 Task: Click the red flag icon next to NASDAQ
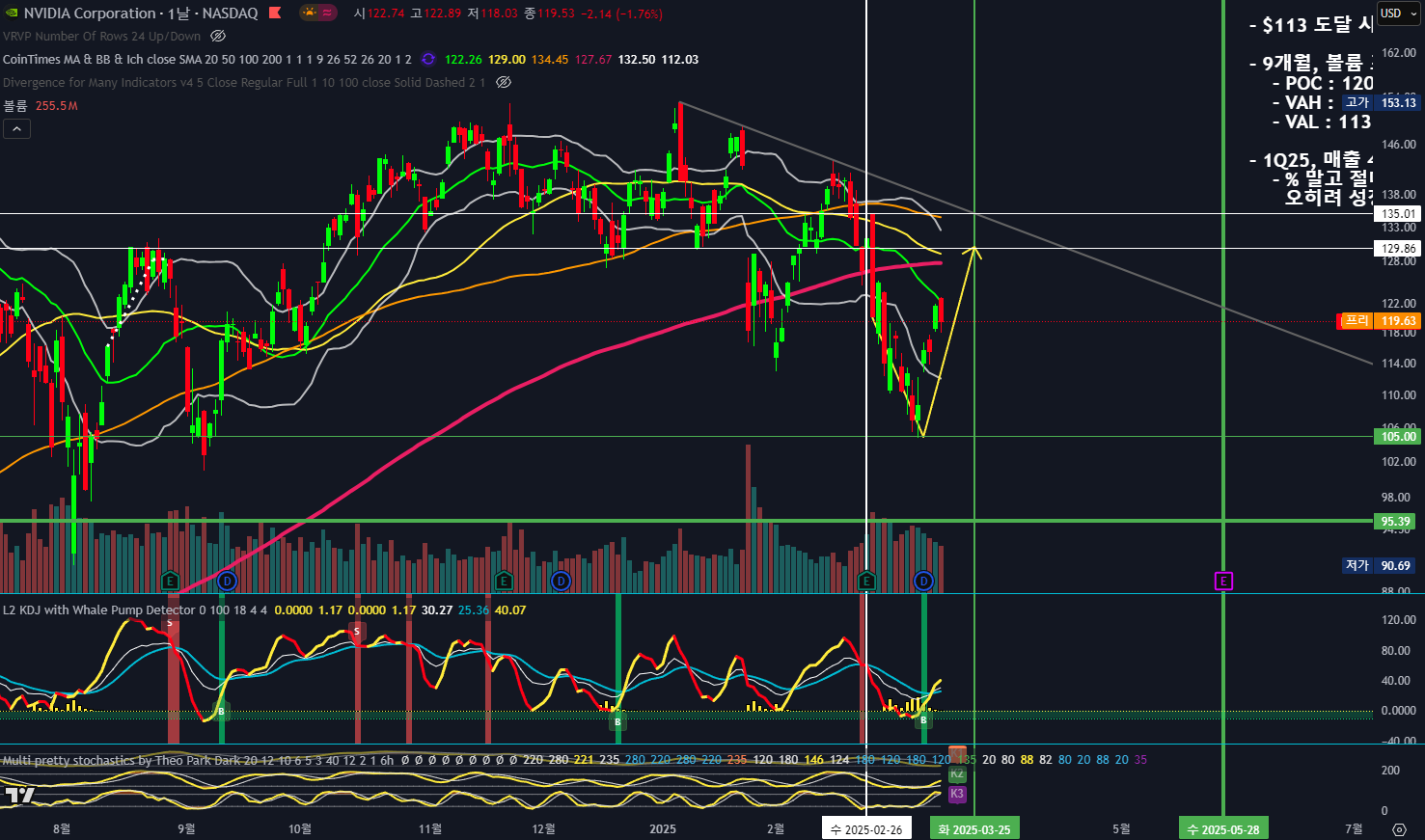[x=275, y=14]
